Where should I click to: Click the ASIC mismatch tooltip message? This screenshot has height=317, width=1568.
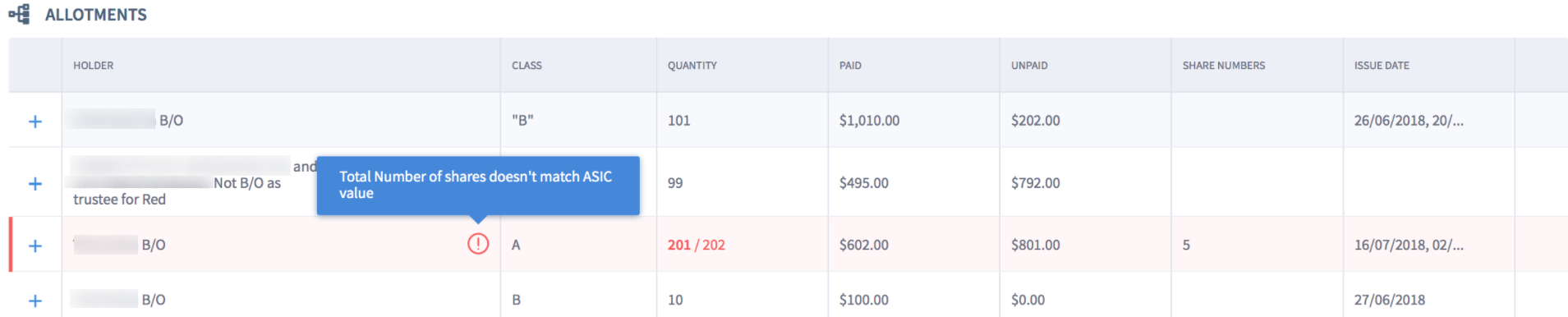pyautogui.click(x=478, y=185)
